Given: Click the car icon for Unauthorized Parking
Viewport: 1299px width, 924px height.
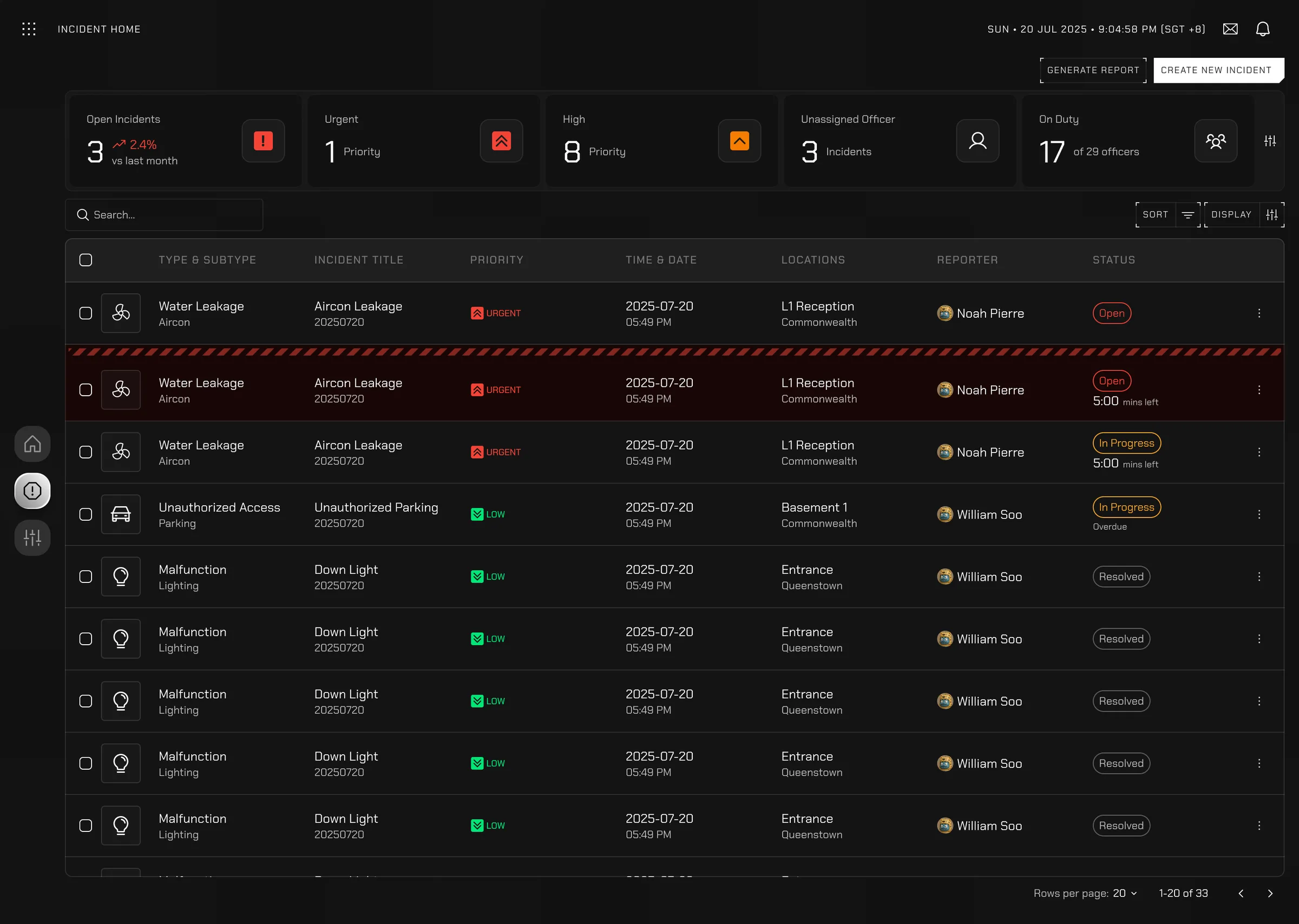Looking at the screenshot, I should pos(121,514).
